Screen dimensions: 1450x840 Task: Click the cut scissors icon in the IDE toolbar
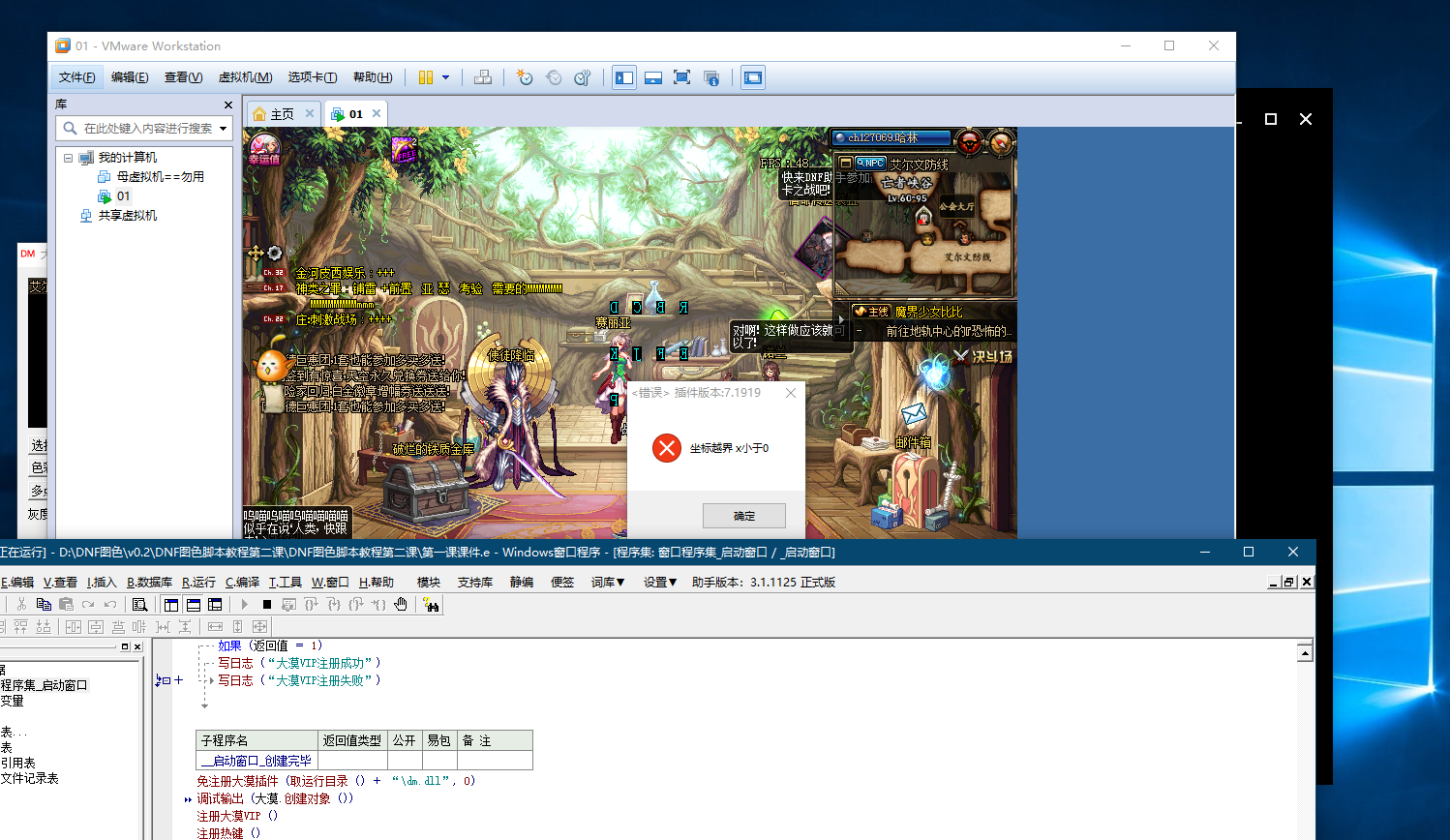pos(21,604)
